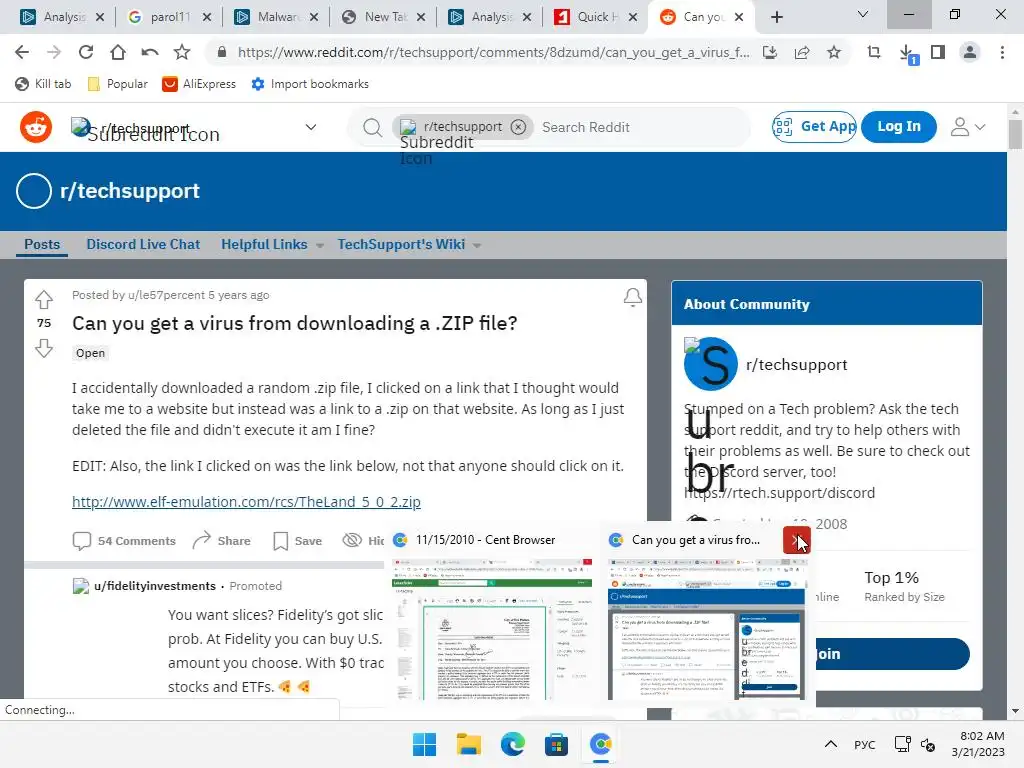
Task: Click the share page icon in address bar
Action: [x=802, y=52]
